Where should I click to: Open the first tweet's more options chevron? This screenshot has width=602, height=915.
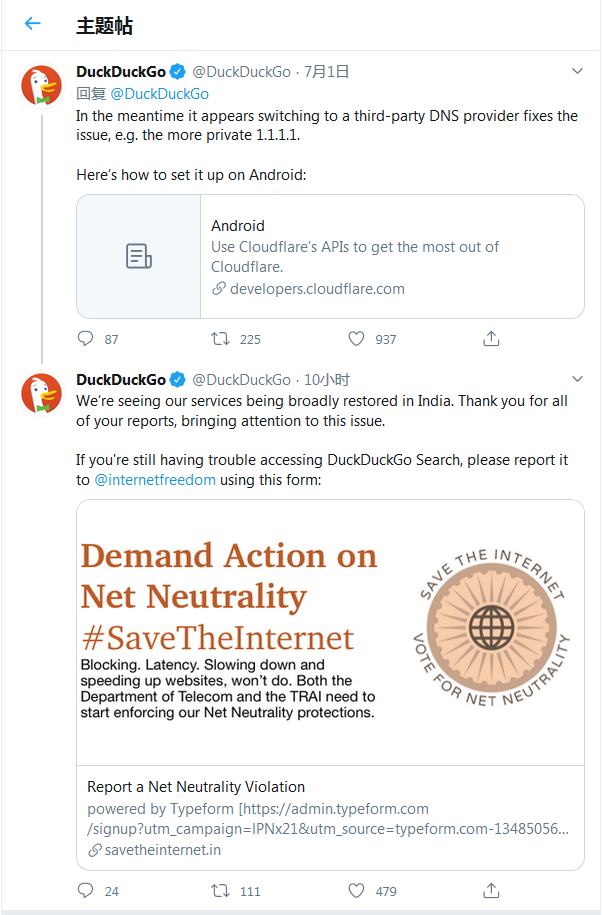pyautogui.click(x=577, y=72)
